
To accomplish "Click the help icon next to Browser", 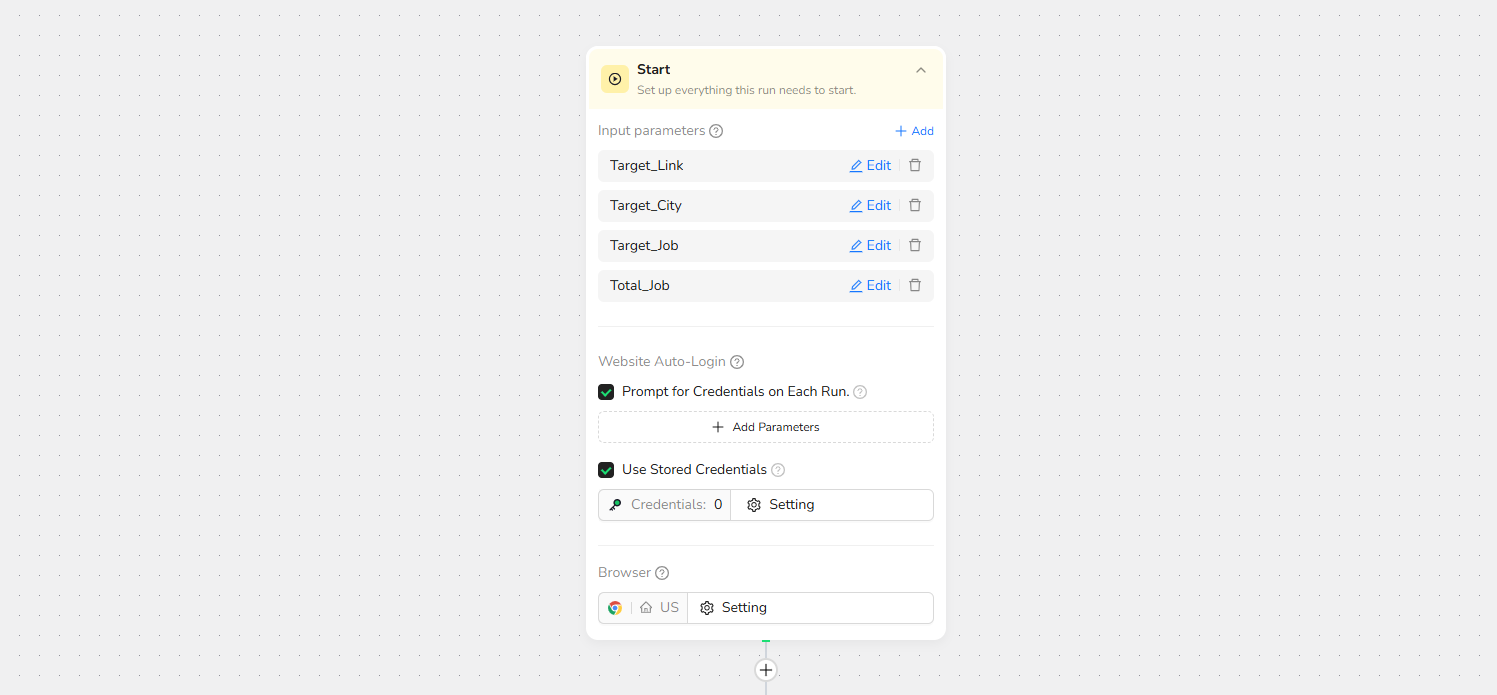I will pyautogui.click(x=662, y=573).
